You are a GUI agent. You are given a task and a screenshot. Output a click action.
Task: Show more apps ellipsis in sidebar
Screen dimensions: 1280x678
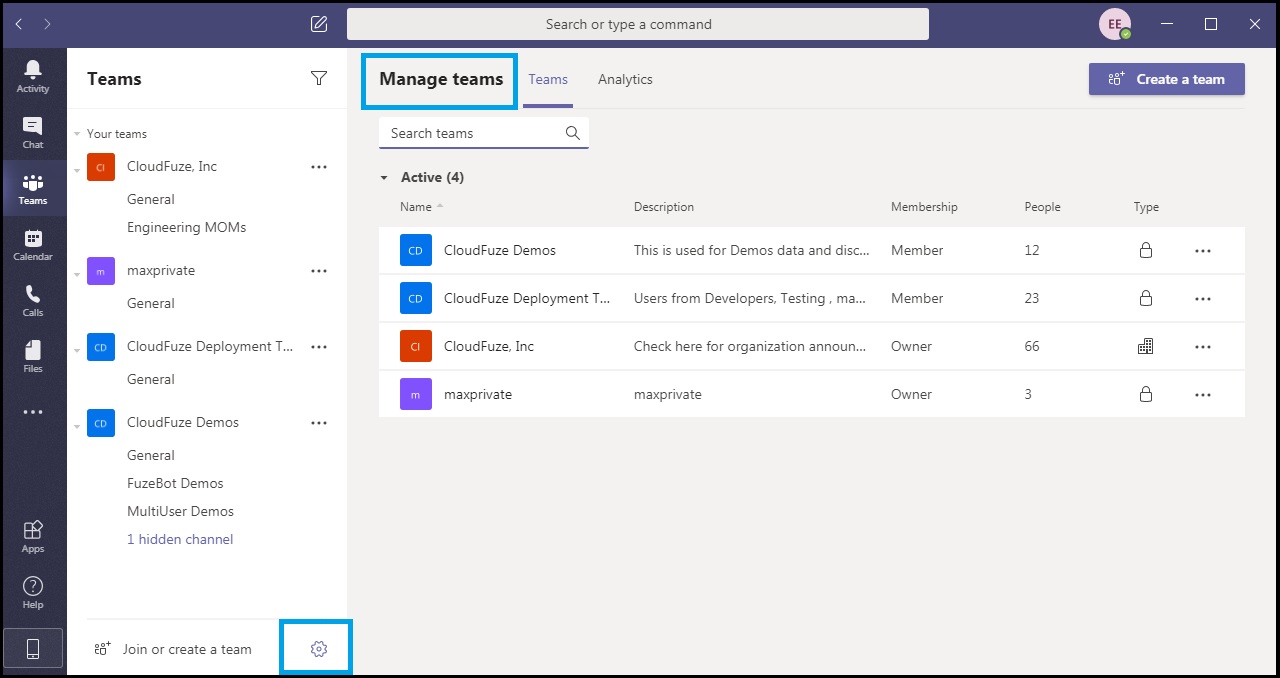[x=33, y=412]
